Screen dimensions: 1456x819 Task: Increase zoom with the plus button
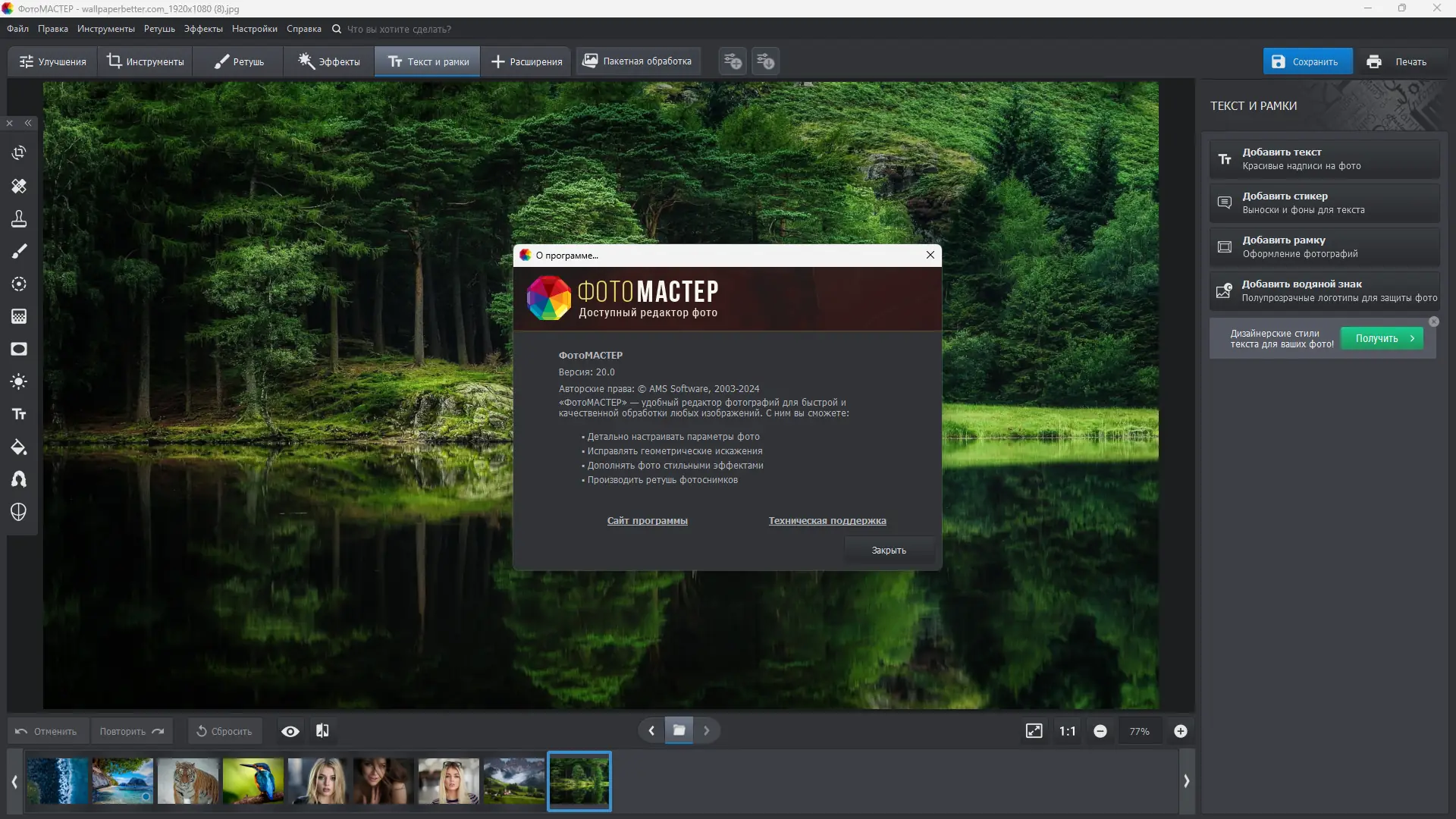1180,731
